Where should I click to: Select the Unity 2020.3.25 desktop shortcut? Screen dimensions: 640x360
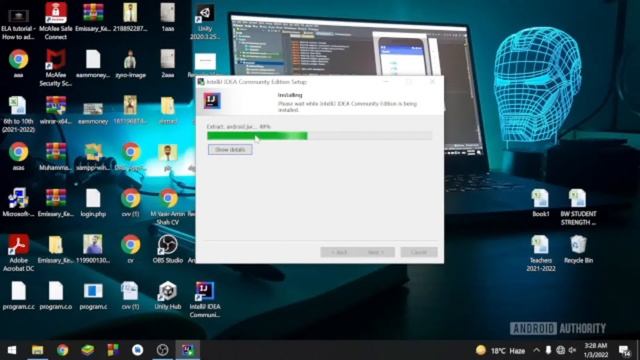[205, 23]
